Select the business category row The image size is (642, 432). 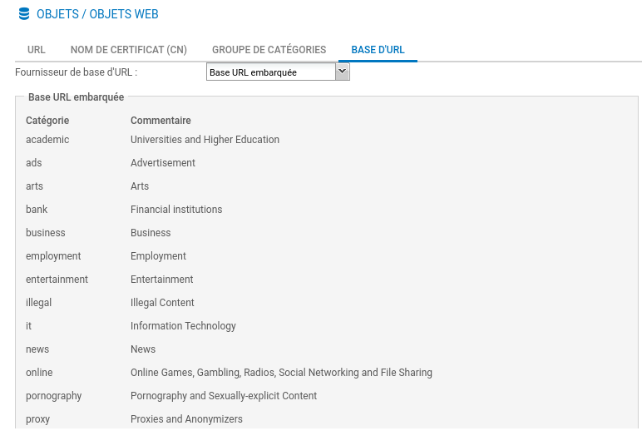pyautogui.click(x=45, y=233)
